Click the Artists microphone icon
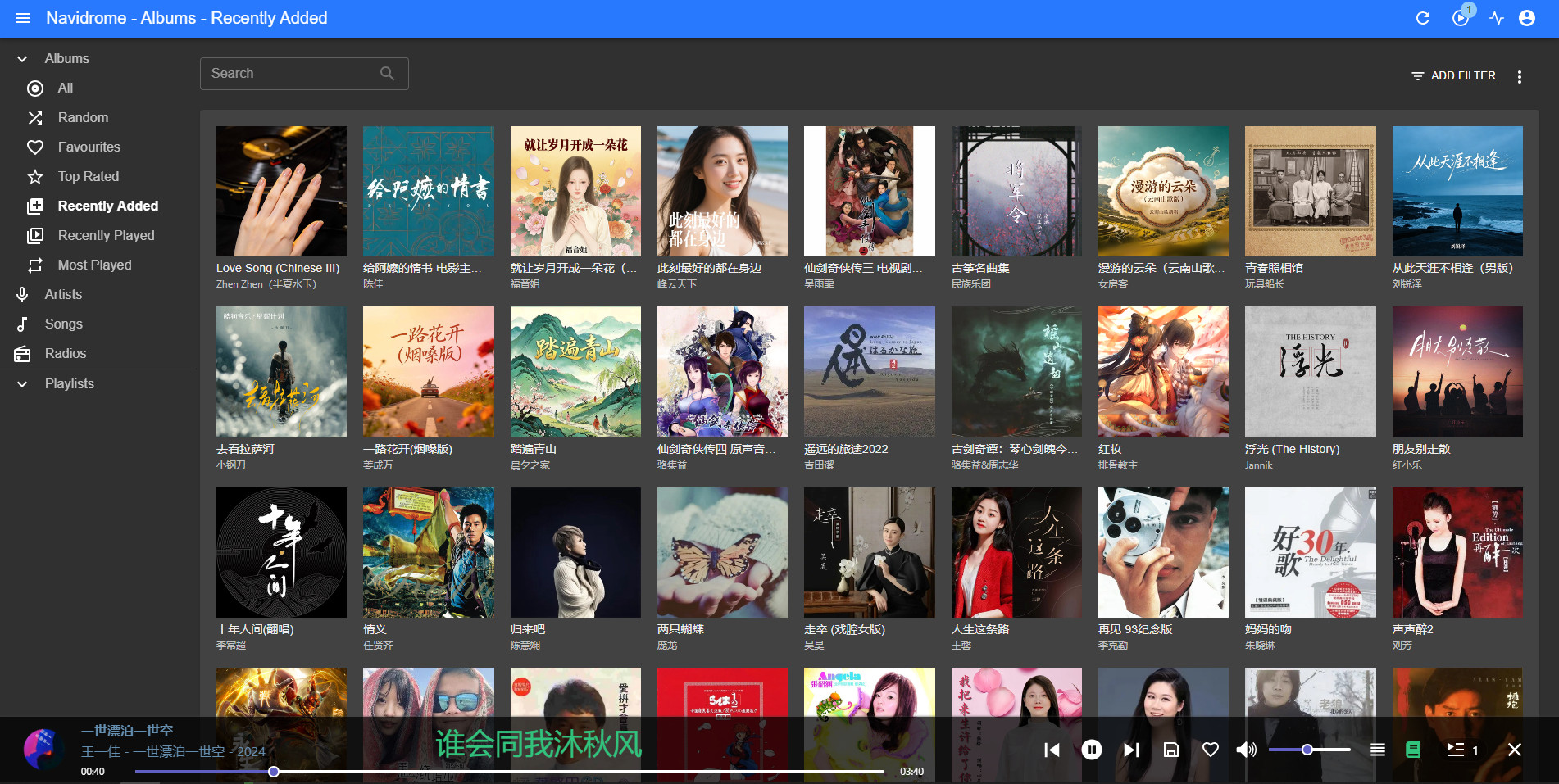 tap(22, 295)
